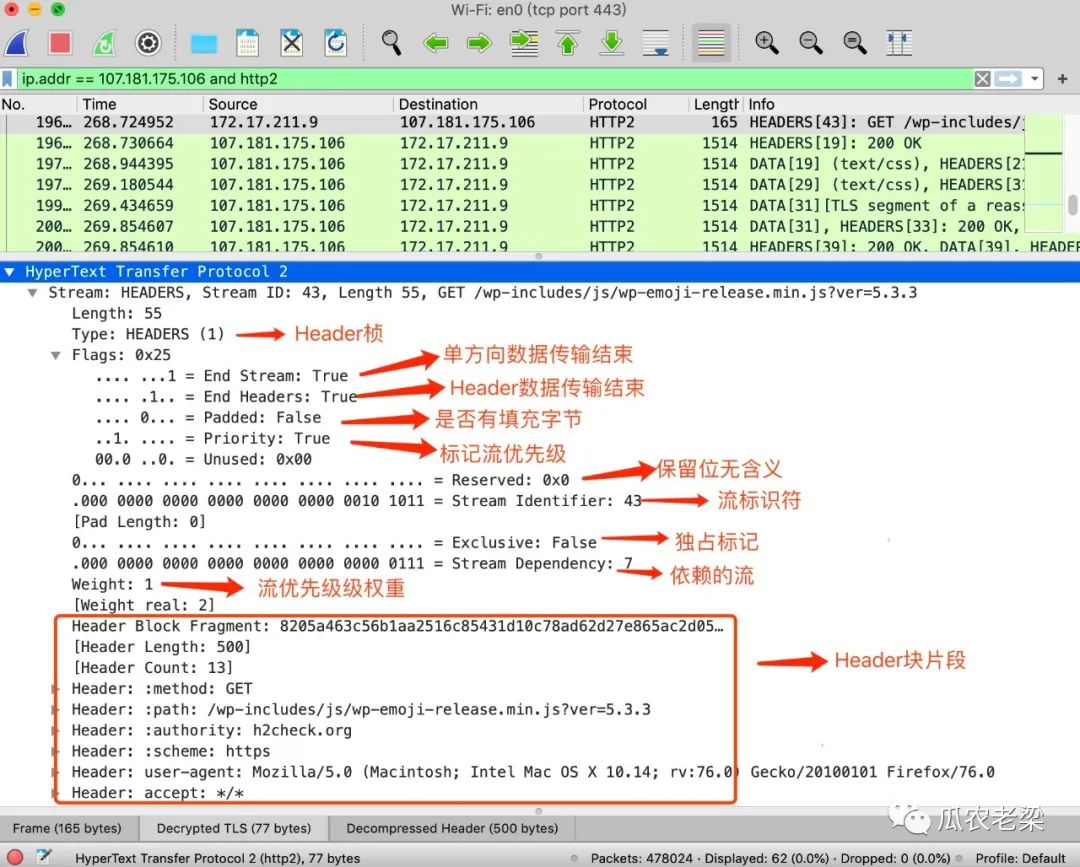Add a filter button with plus icon
Screen dimensions: 1080x867
[1063, 79]
